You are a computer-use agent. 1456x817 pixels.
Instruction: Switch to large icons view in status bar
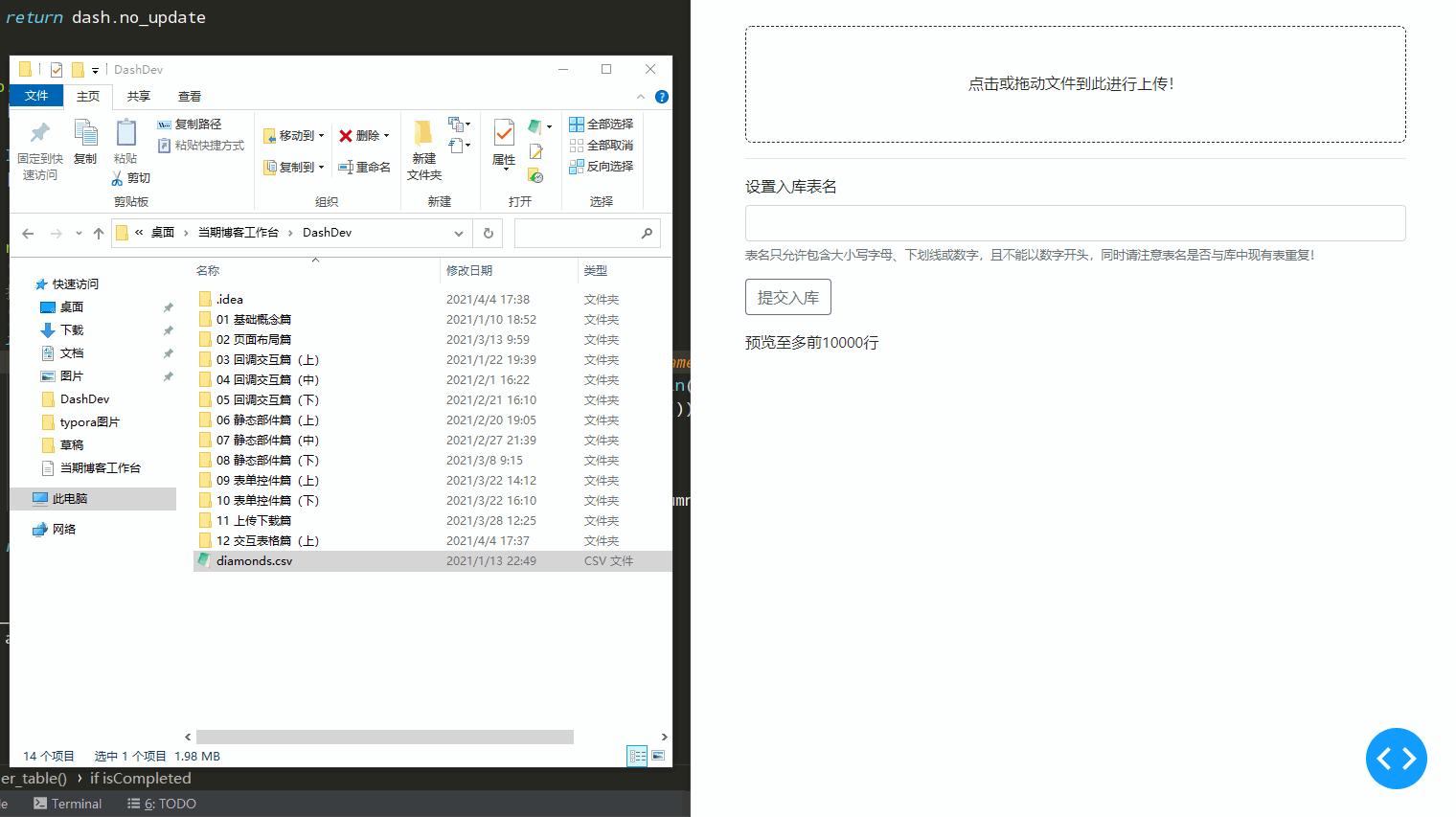click(x=658, y=756)
